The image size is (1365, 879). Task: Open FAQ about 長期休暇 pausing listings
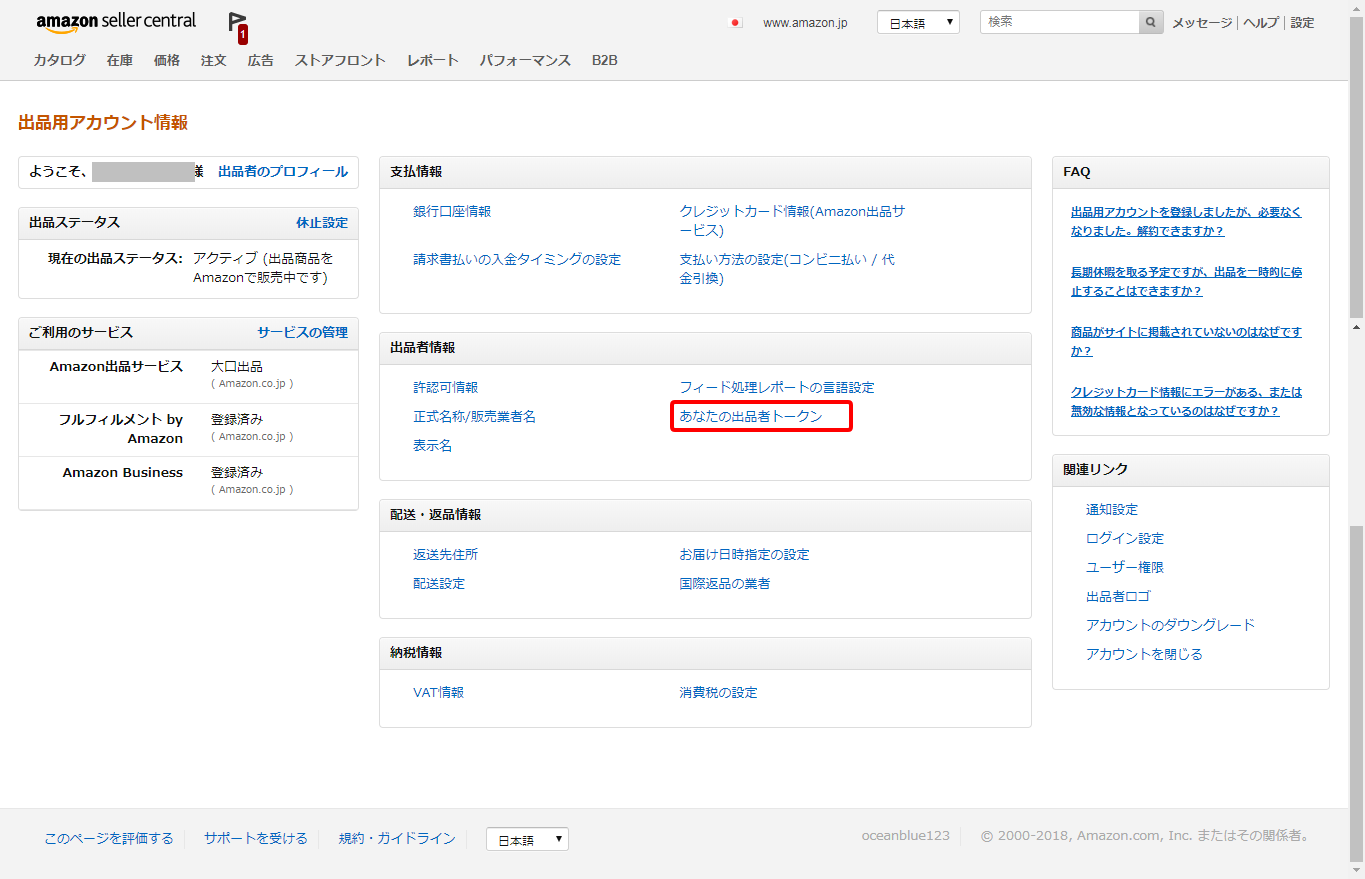pyautogui.click(x=1187, y=281)
